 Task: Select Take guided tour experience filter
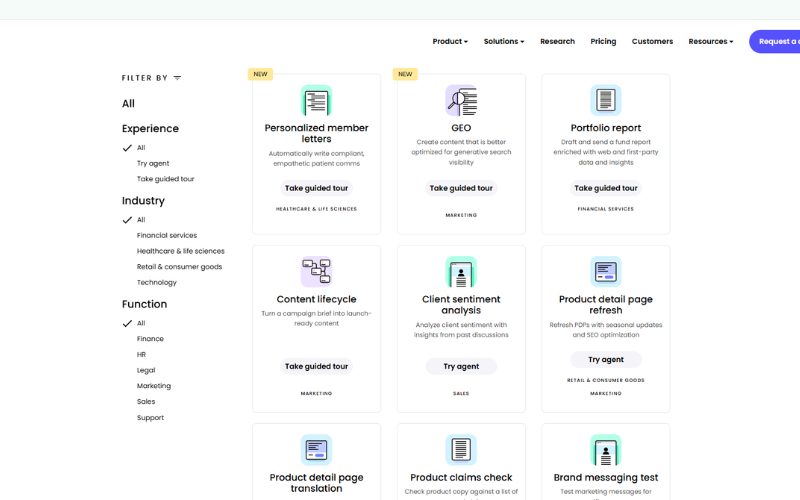pyautogui.click(x=165, y=179)
